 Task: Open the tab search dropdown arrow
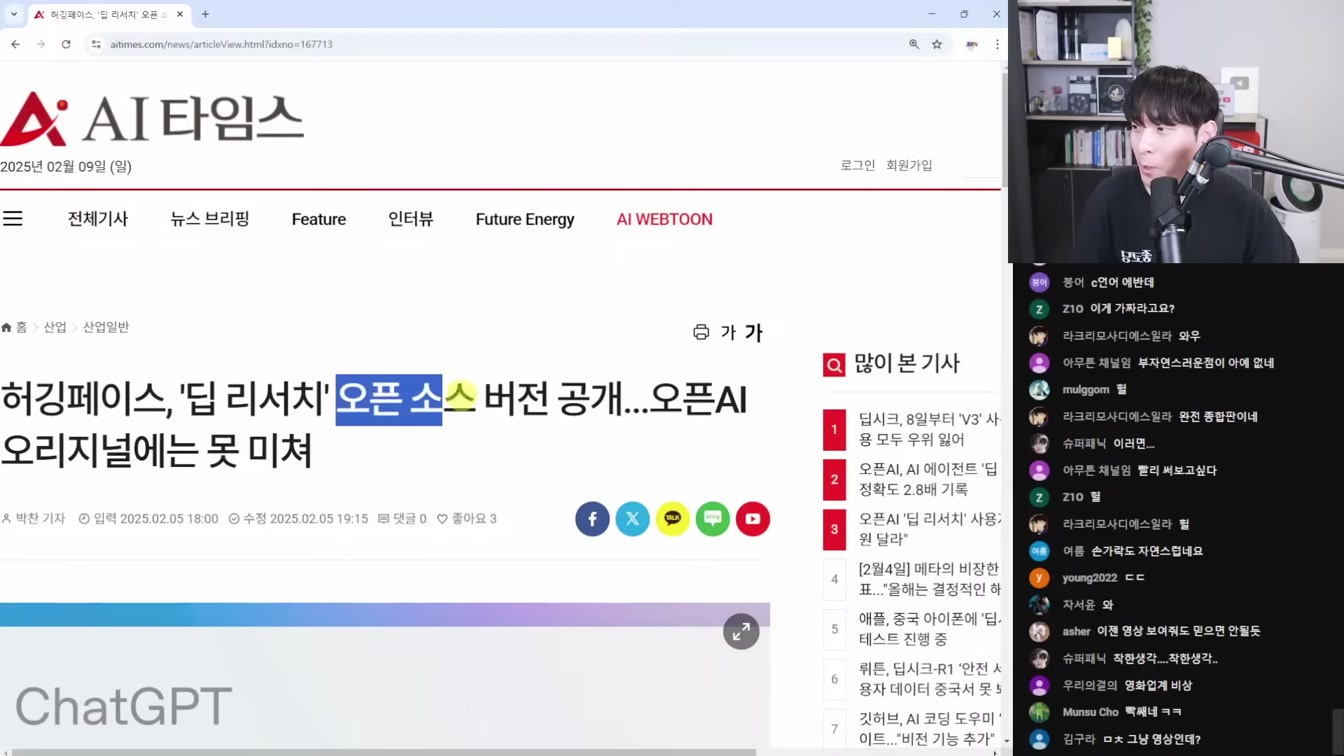14,14
